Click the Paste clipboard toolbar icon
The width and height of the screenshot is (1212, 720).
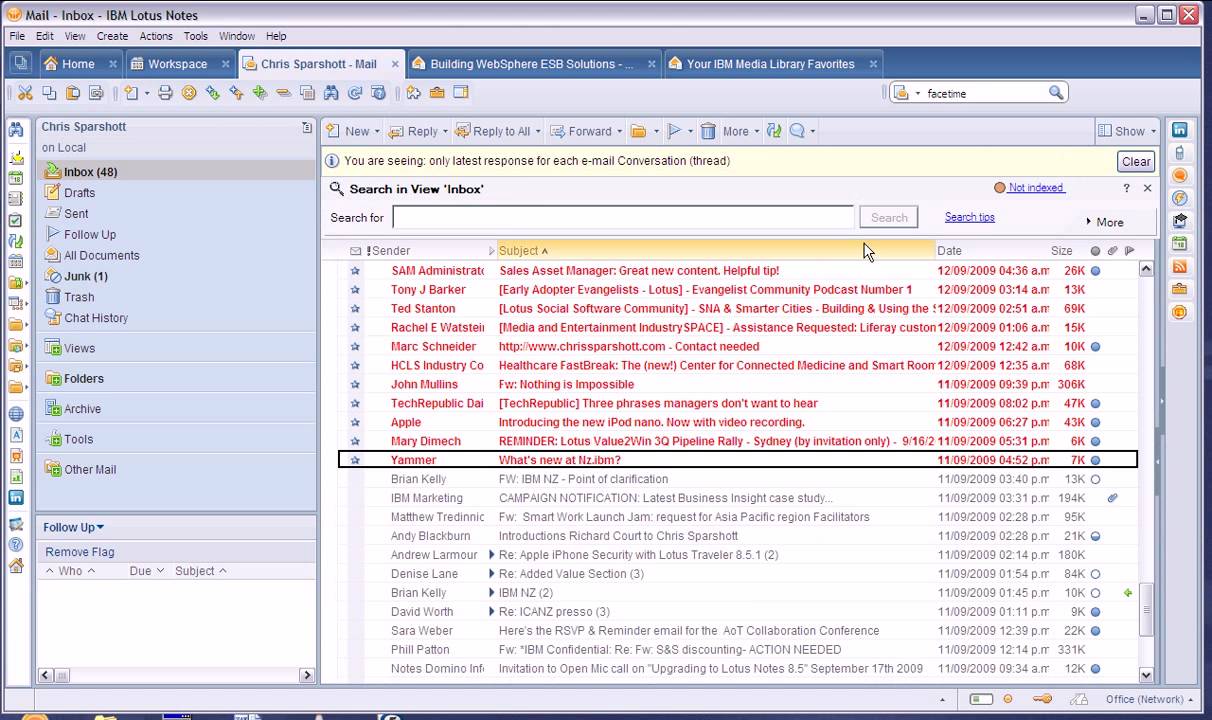click(x=72, y=93)
